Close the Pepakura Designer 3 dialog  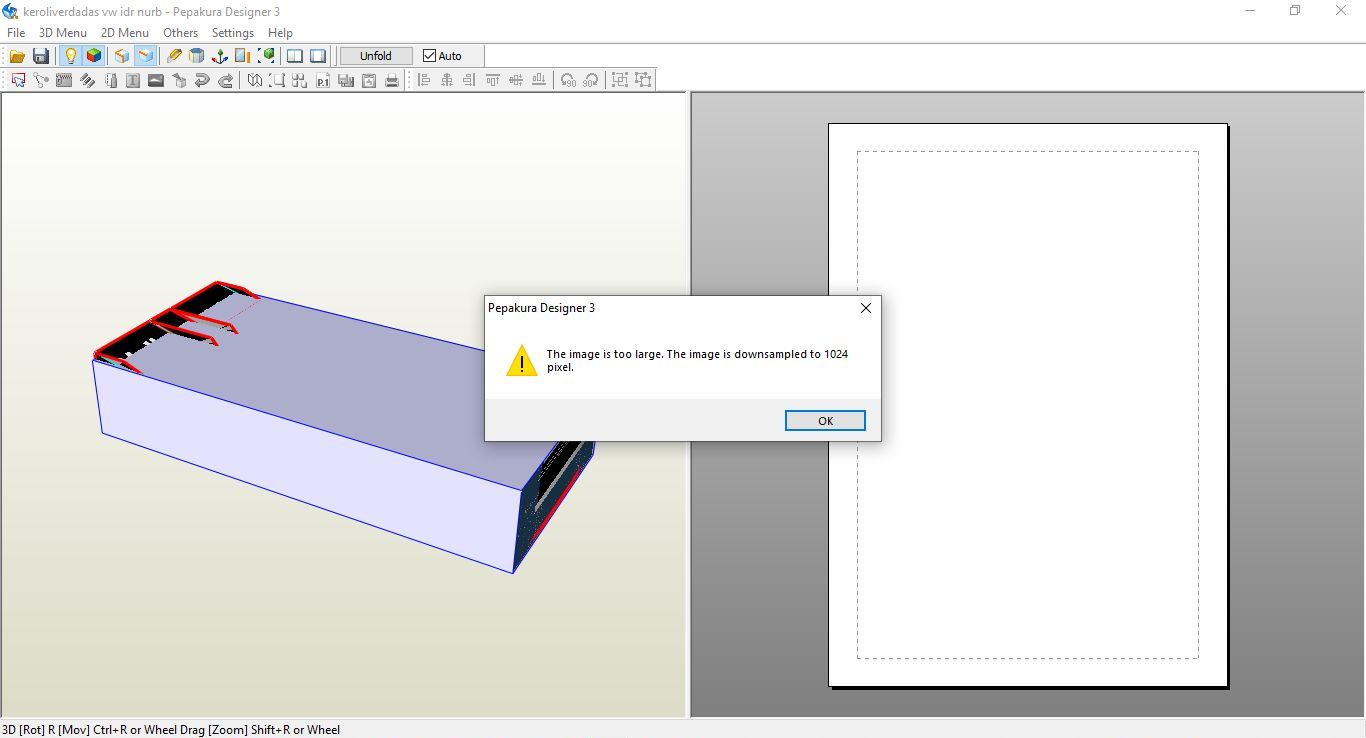[866, 308]
